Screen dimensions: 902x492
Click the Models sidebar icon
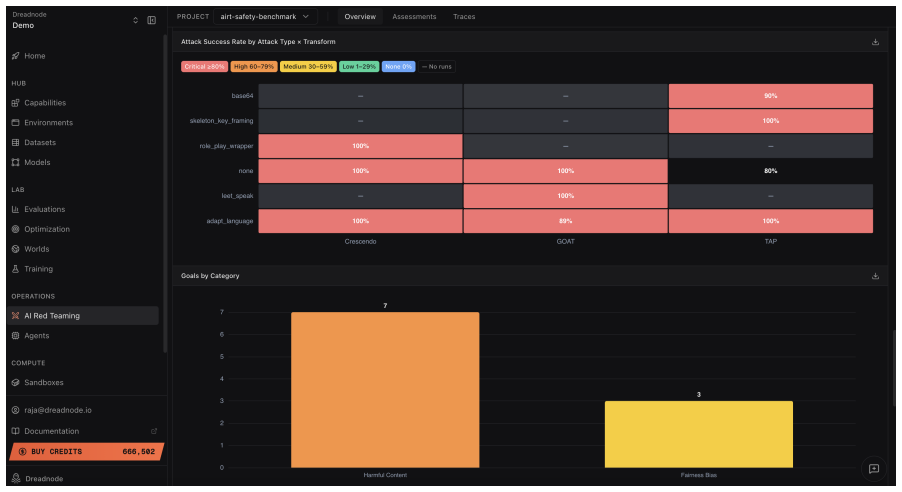(x=16, y=162)
